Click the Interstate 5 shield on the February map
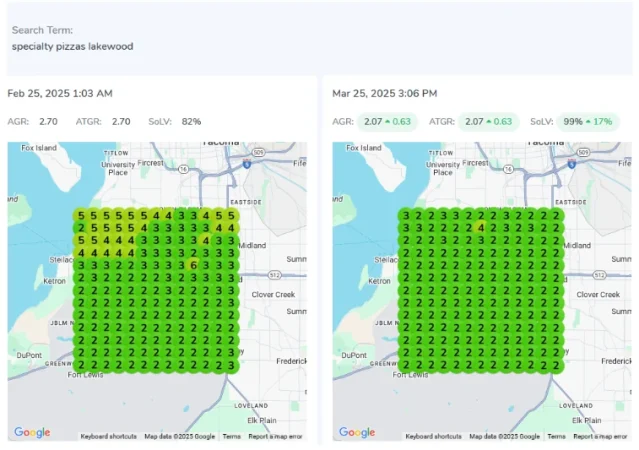 pos(246,164)
